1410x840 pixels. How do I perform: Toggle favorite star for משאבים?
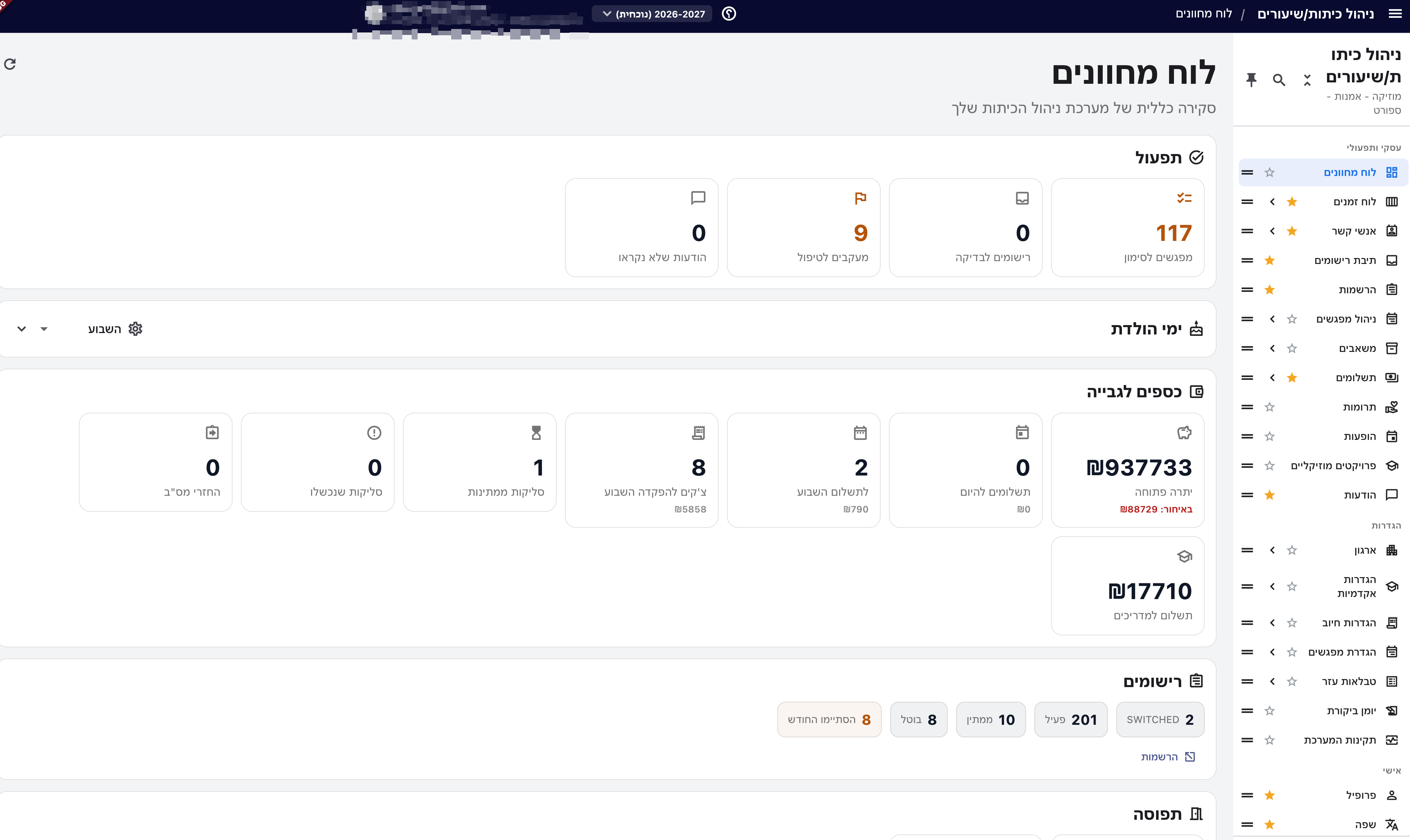[1292, 348]
